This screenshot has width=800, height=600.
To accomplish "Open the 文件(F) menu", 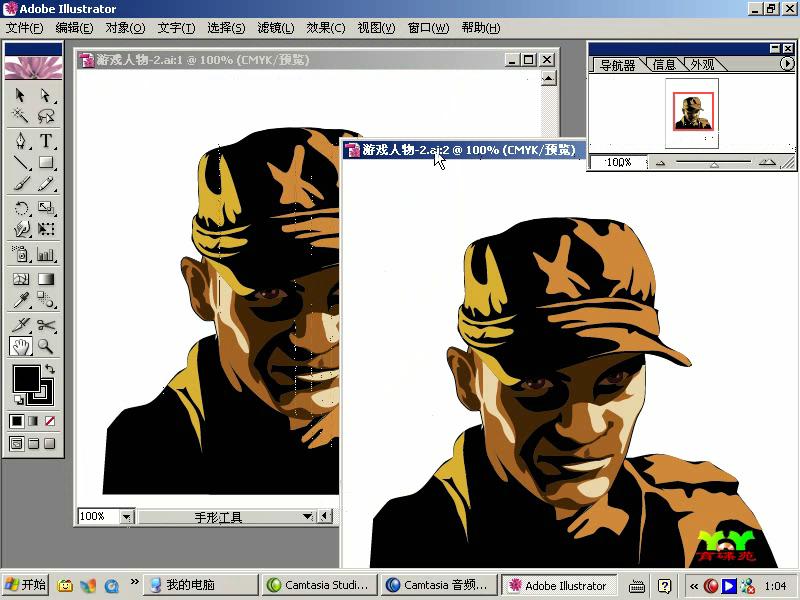I will 24,28.
